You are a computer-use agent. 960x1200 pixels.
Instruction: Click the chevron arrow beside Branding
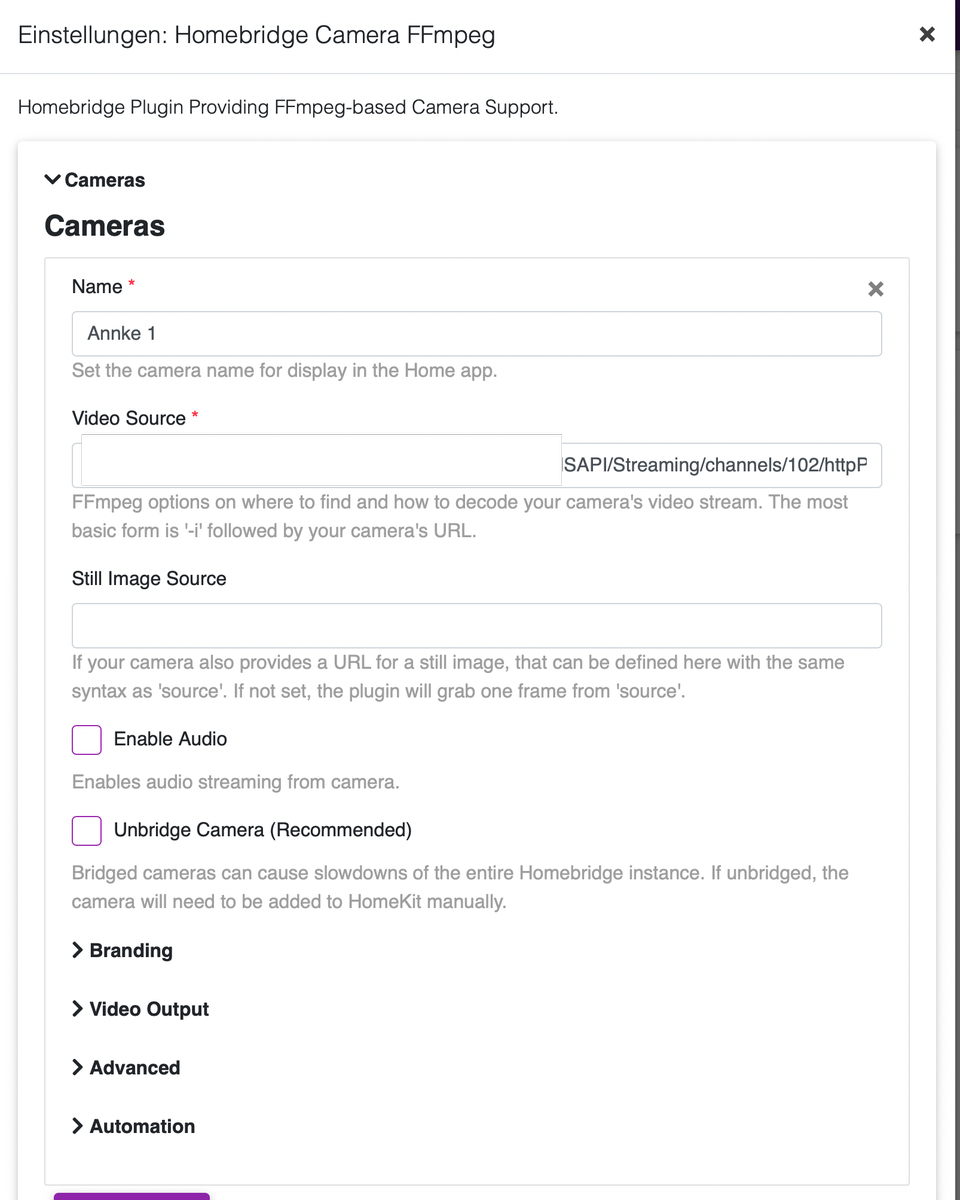(77, 950)
